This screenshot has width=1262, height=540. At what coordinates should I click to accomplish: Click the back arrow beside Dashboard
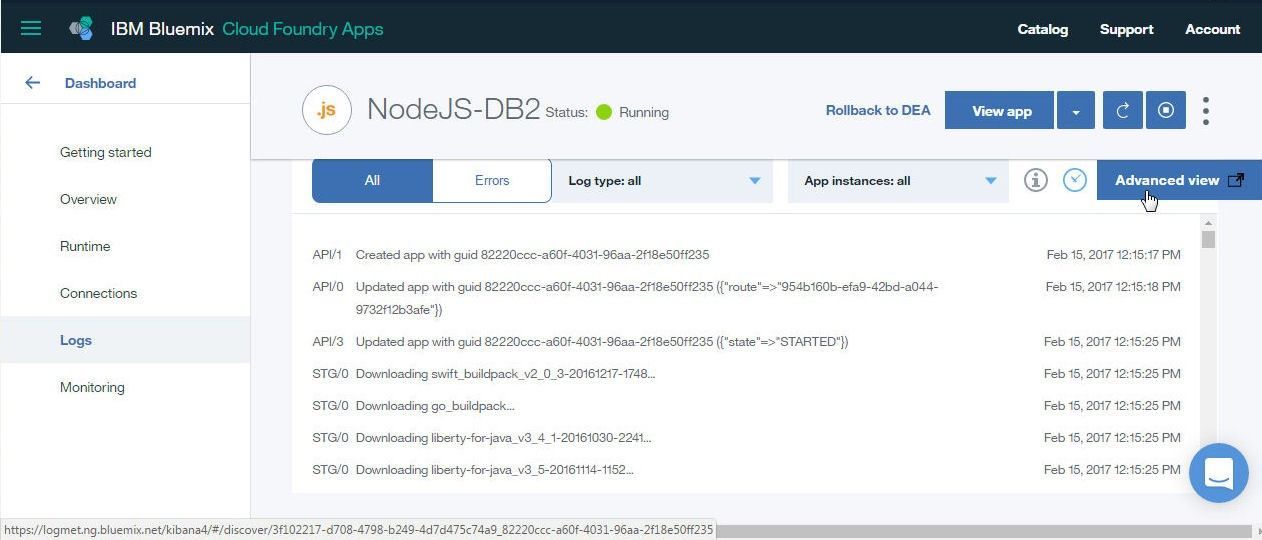(33, 83)
